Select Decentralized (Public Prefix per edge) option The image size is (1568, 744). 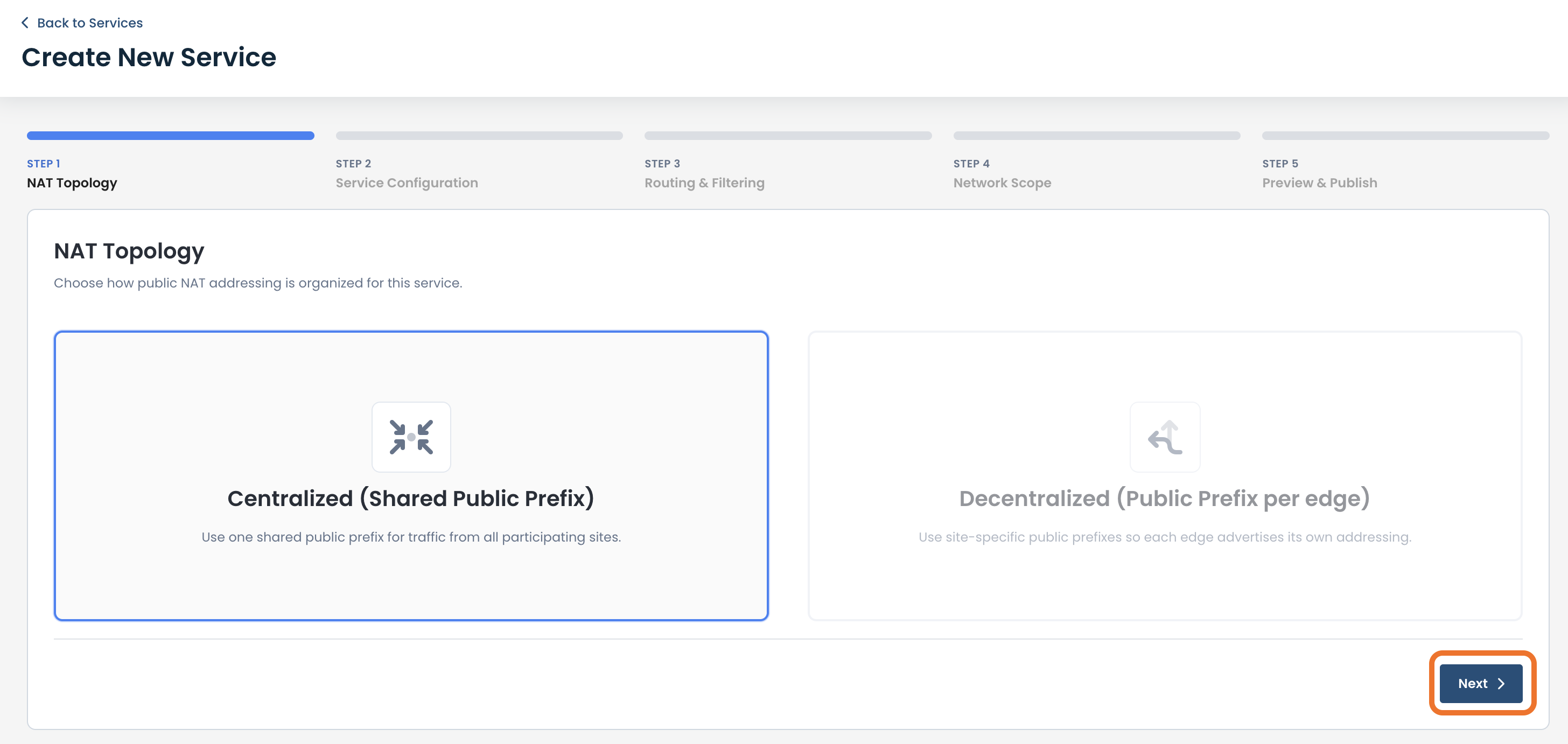(1165, 476)
